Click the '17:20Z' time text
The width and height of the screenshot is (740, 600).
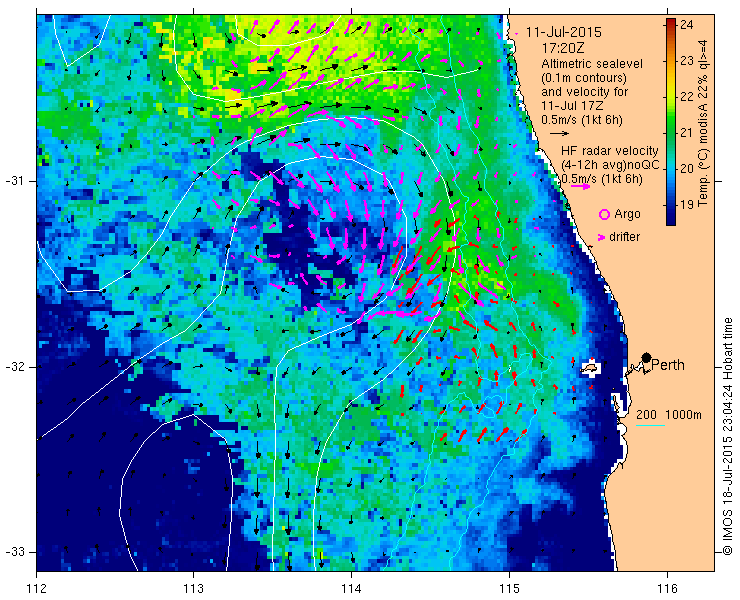(561, 48)
